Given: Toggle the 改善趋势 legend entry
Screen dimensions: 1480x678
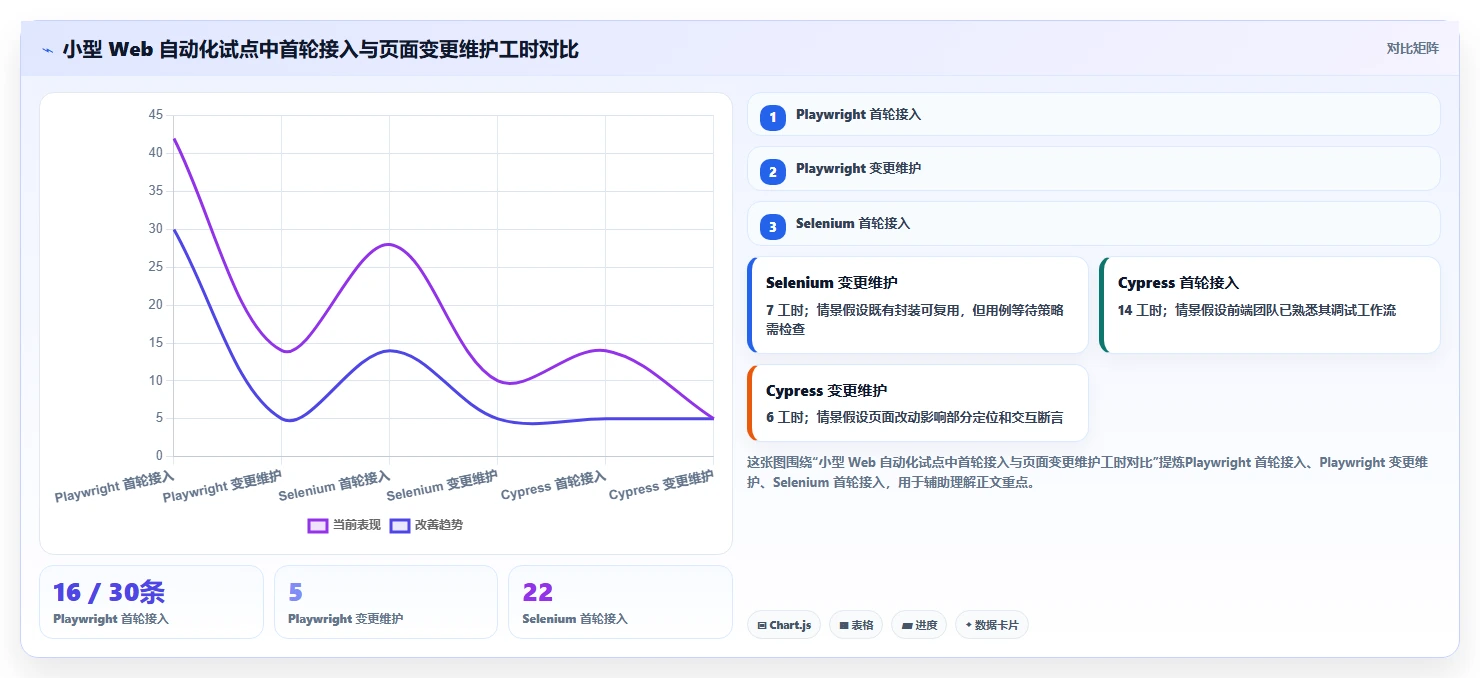Looking at the screenshot, I should [x=427, y=525].
